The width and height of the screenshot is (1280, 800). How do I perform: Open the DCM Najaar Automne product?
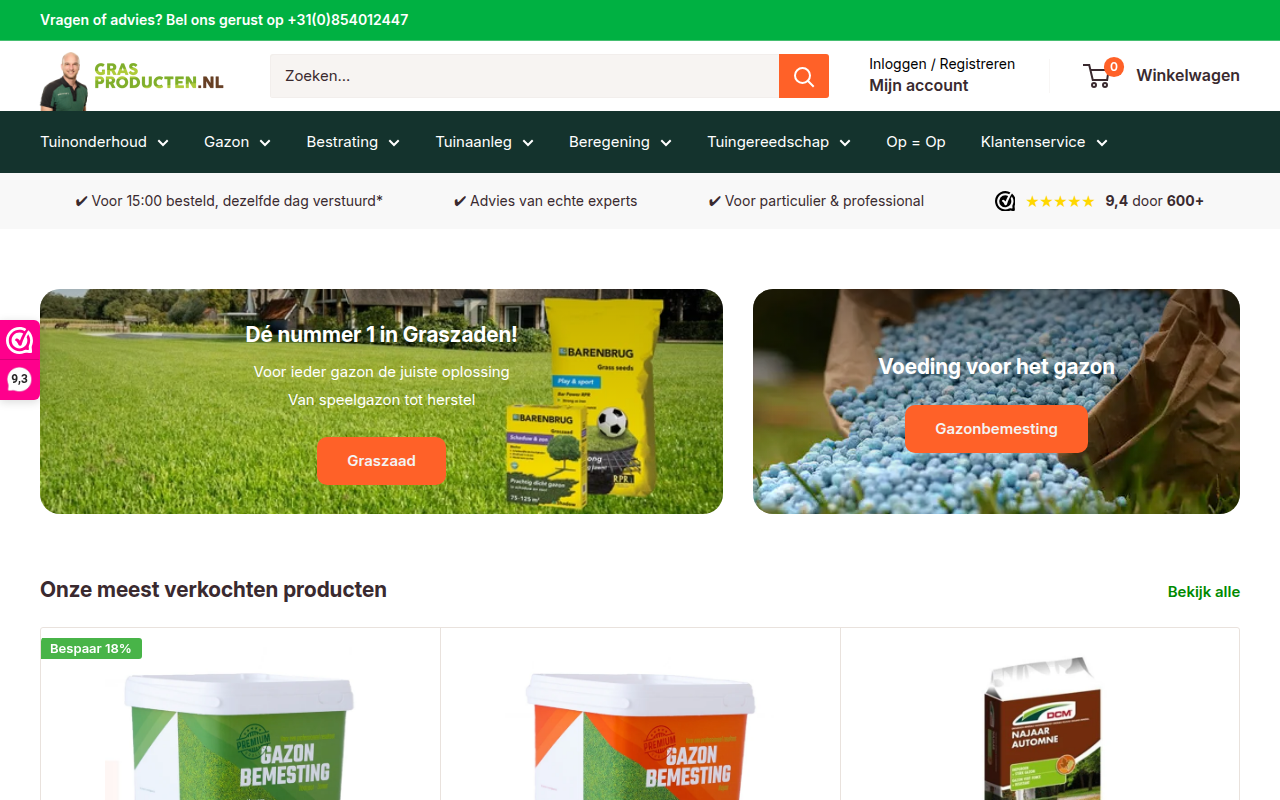click(x=1040, y=728)
